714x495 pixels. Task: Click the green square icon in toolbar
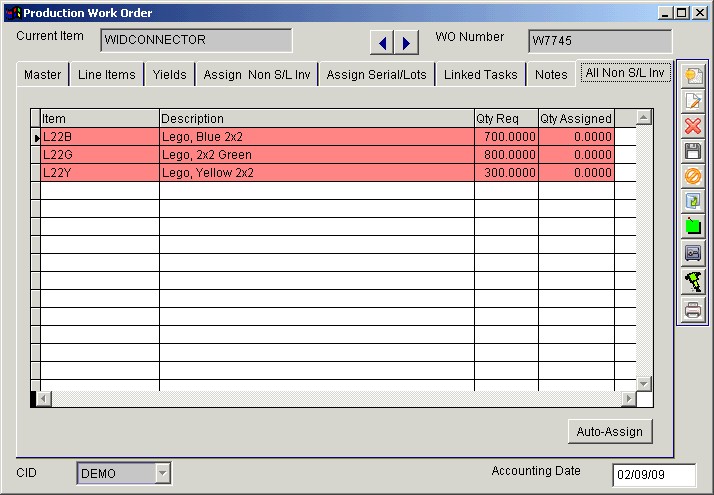(x=692, y=227)
